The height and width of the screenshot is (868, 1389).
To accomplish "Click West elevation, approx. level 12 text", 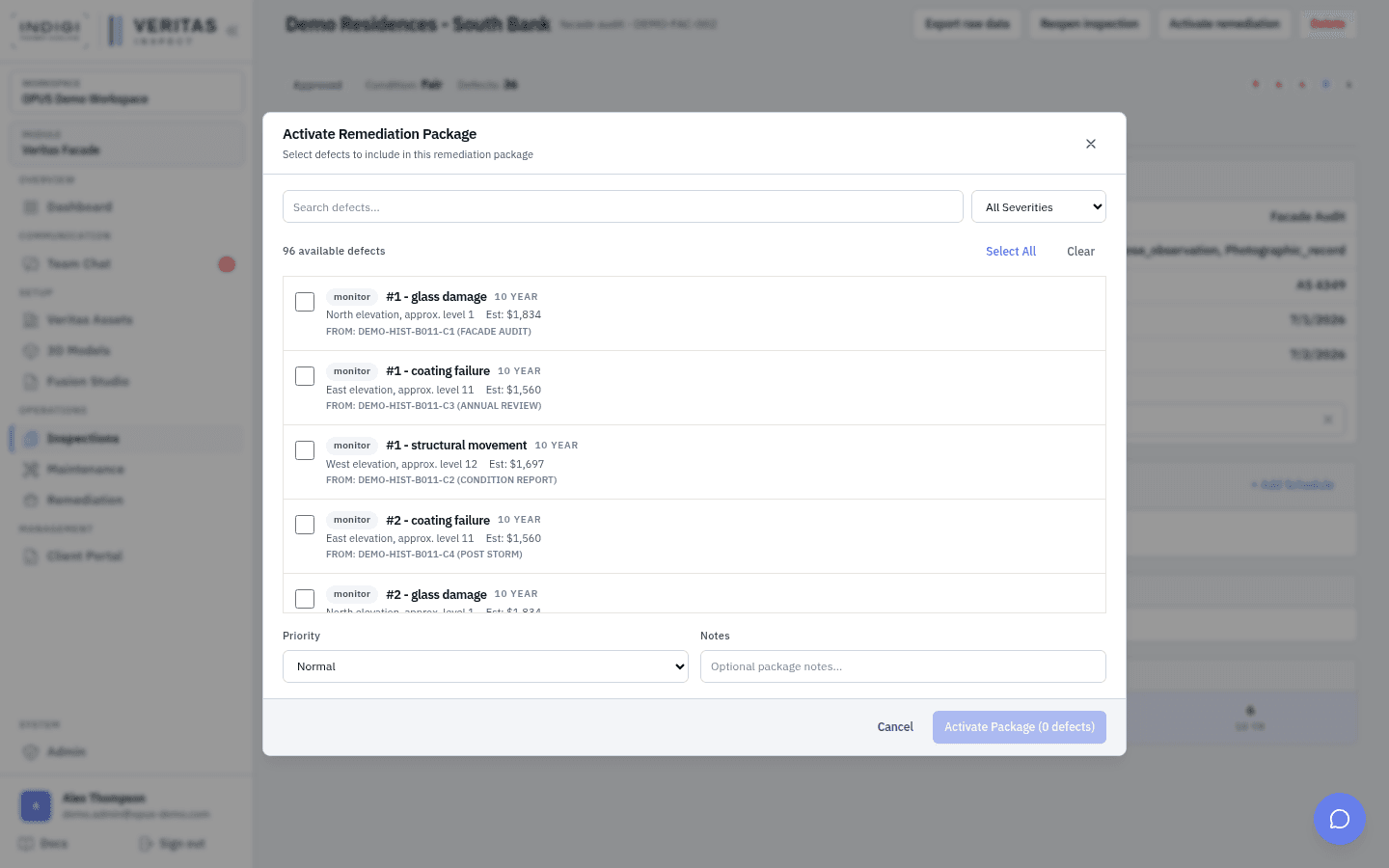I will coord(401,464).
